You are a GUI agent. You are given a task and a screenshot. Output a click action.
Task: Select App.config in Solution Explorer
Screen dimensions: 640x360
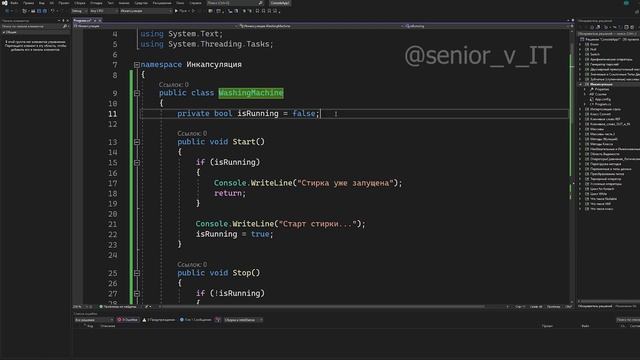tap(602, 99)
